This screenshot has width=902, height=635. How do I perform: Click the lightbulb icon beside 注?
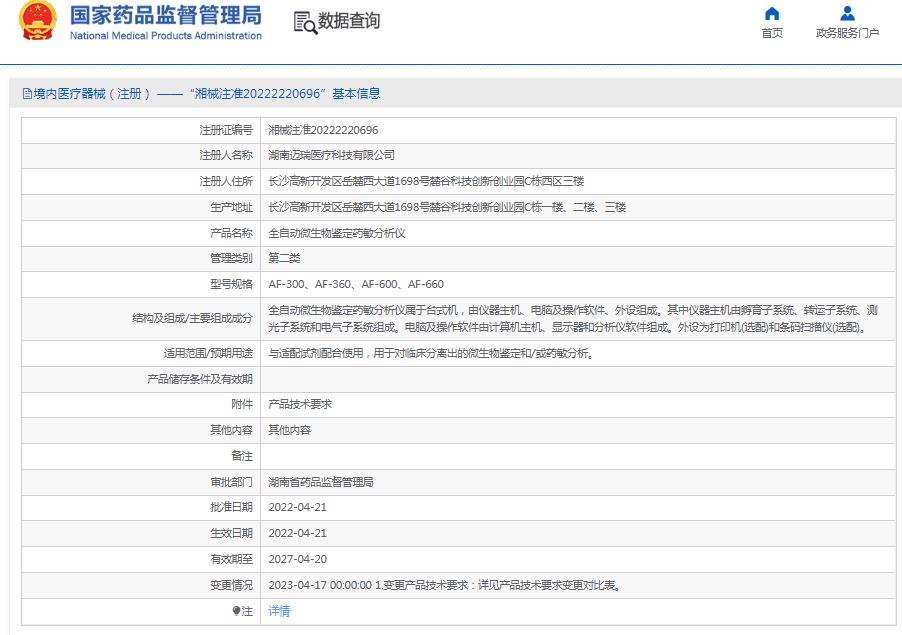(x=236, y=611)
